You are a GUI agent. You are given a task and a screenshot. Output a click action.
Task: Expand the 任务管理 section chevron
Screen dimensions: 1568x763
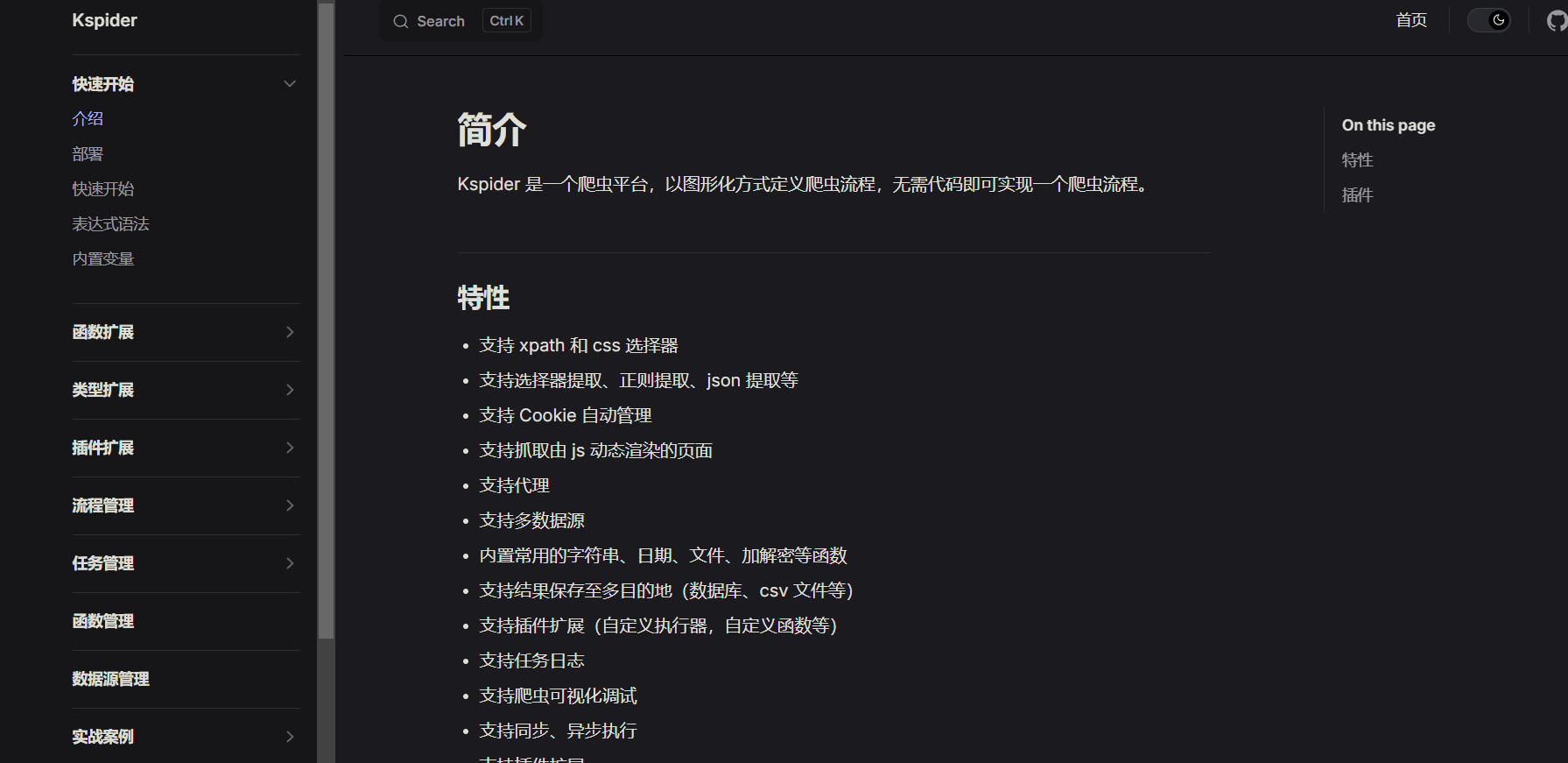point(290,563)
